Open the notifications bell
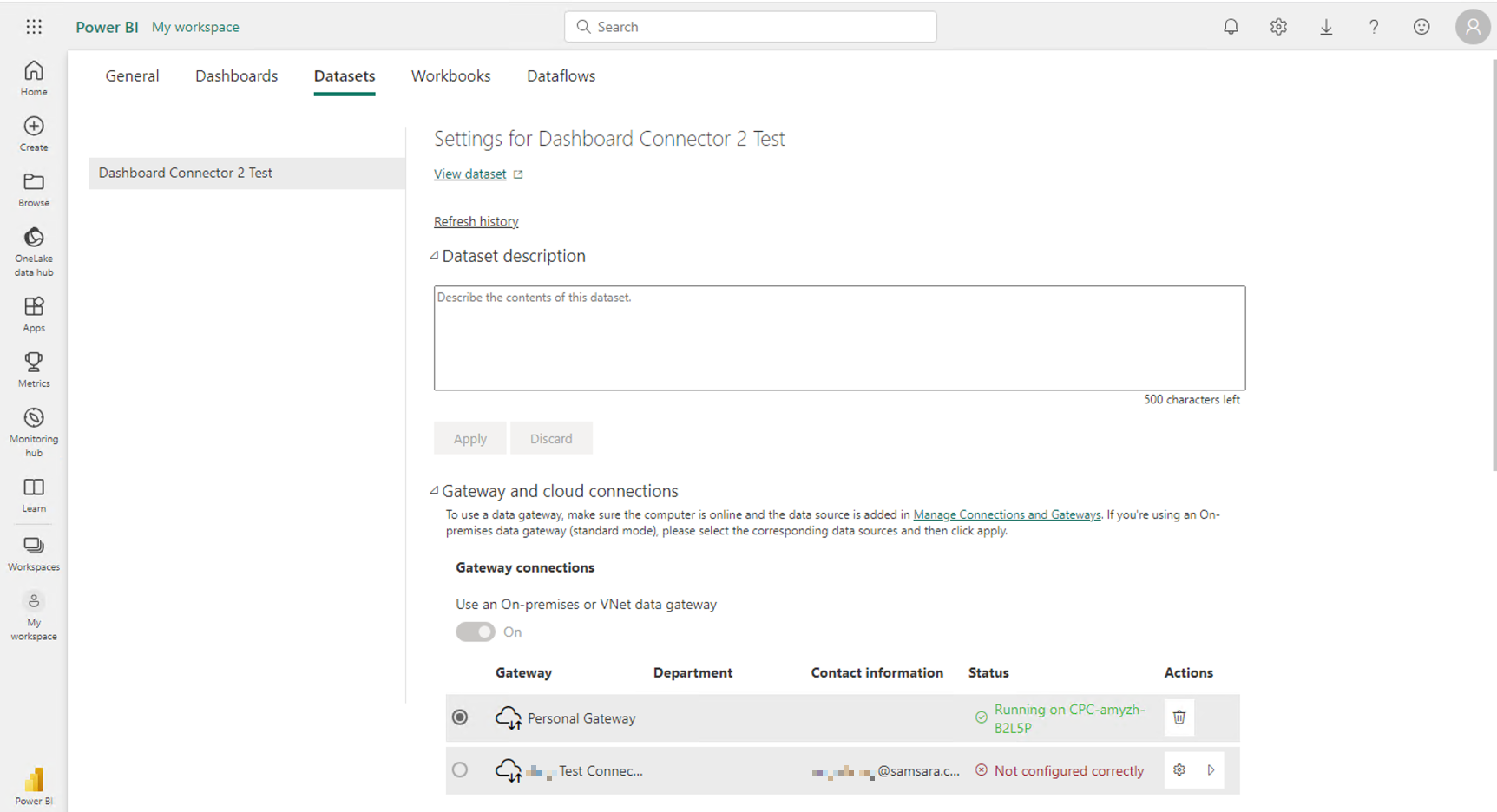This screenshot has width=1497, height=812. click(1231, 27)
